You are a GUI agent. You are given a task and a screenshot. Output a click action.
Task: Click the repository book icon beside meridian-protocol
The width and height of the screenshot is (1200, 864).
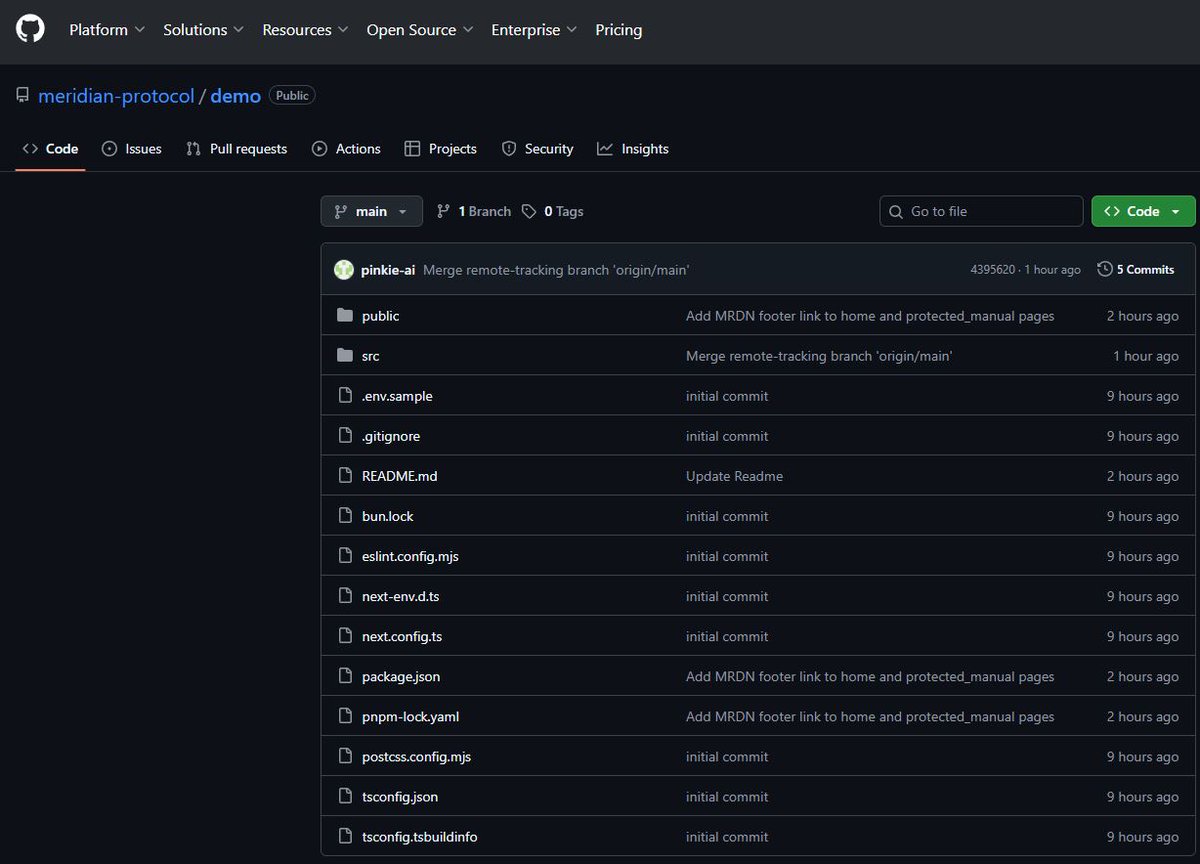click(x=22, y=94)
